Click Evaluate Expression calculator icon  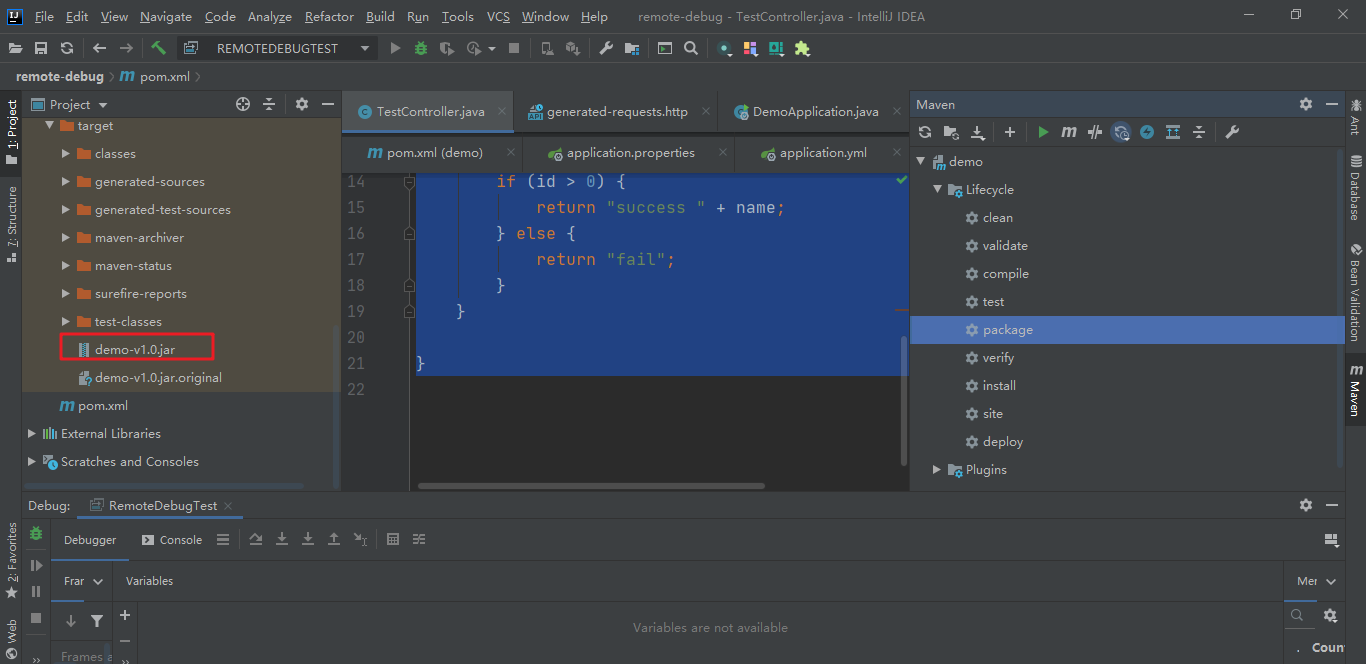[x=393, y=539]
